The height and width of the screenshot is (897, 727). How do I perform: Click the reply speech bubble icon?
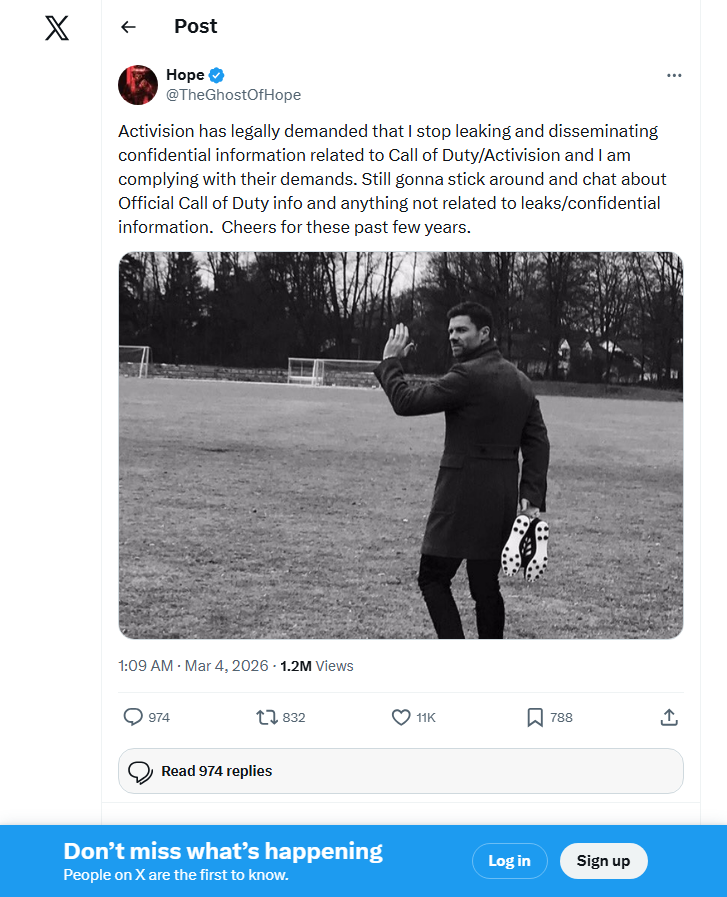[x=133, y=717]
